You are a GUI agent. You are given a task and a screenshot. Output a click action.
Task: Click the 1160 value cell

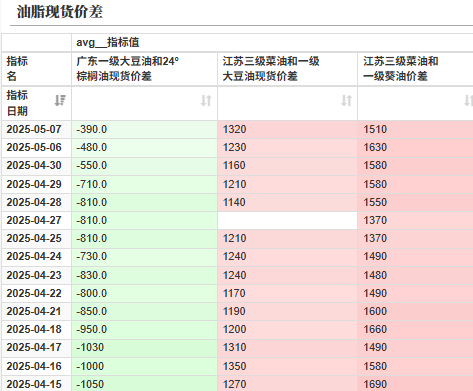(287, 165)
